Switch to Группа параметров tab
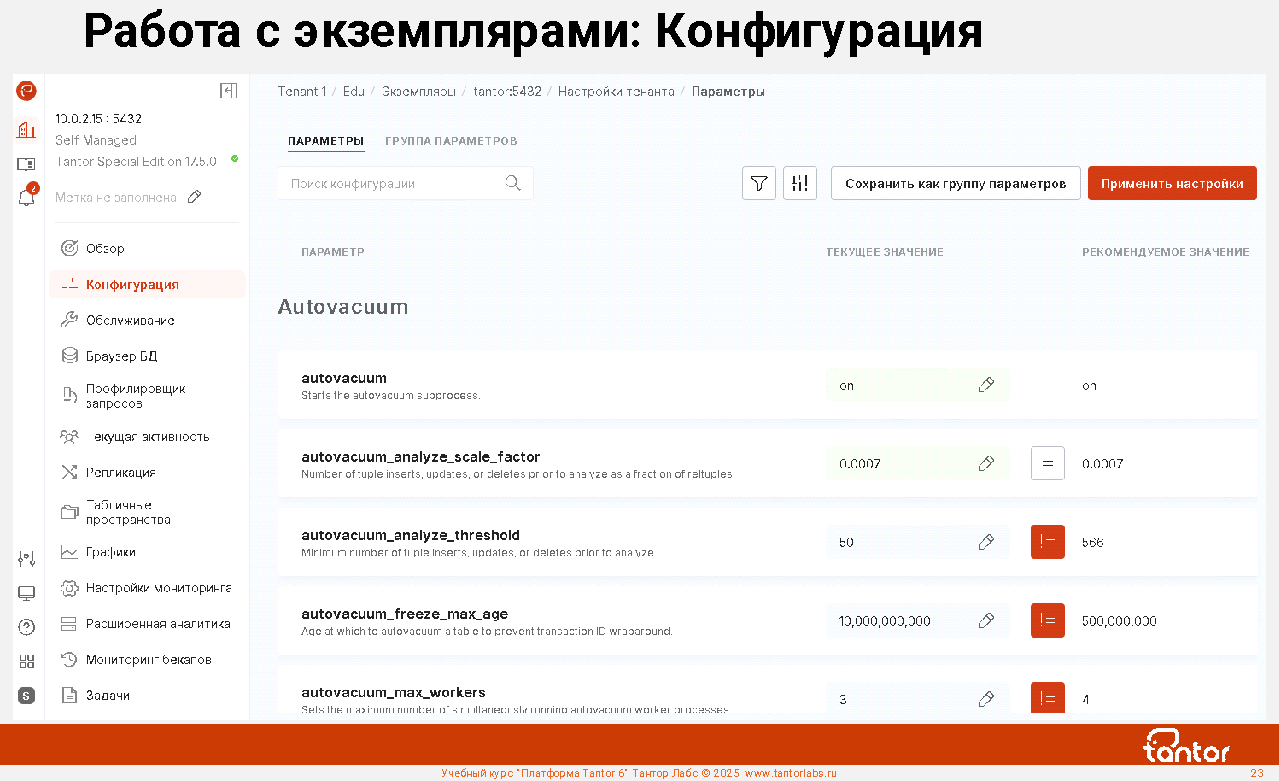This screenshot has width=1279, height=781. tap(451, 141)
